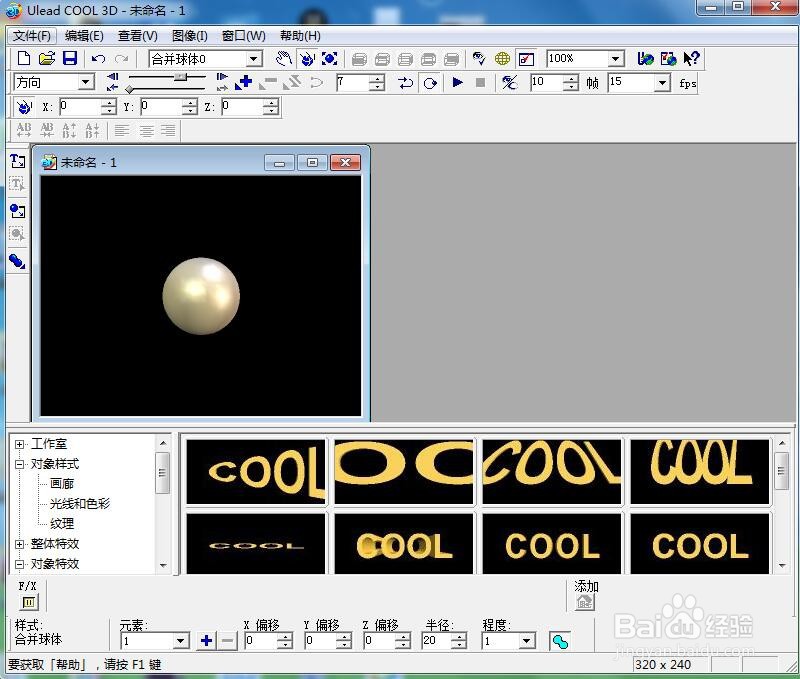Undo the last action
Screen dimensions: 800x679
[98, 59]
